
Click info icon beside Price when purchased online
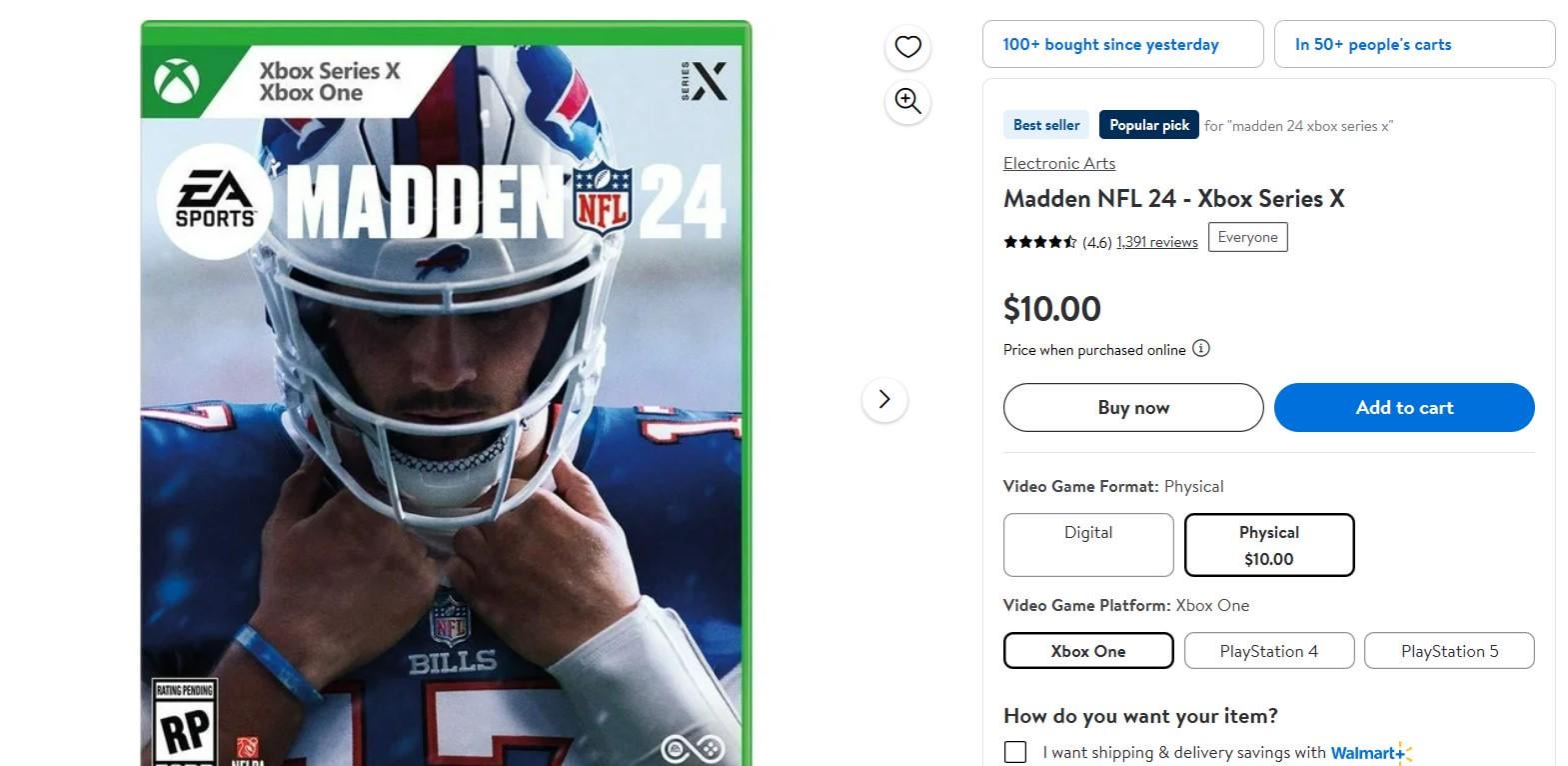pyautogui.click(x=1201, y=349)
